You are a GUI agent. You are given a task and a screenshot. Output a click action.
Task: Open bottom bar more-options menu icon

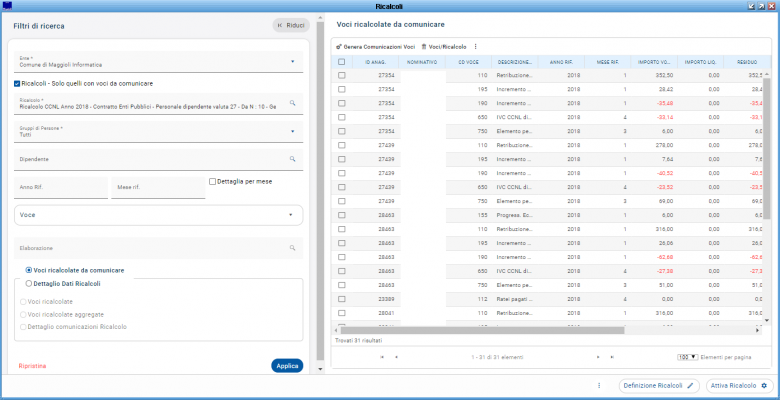coord(599,386)
